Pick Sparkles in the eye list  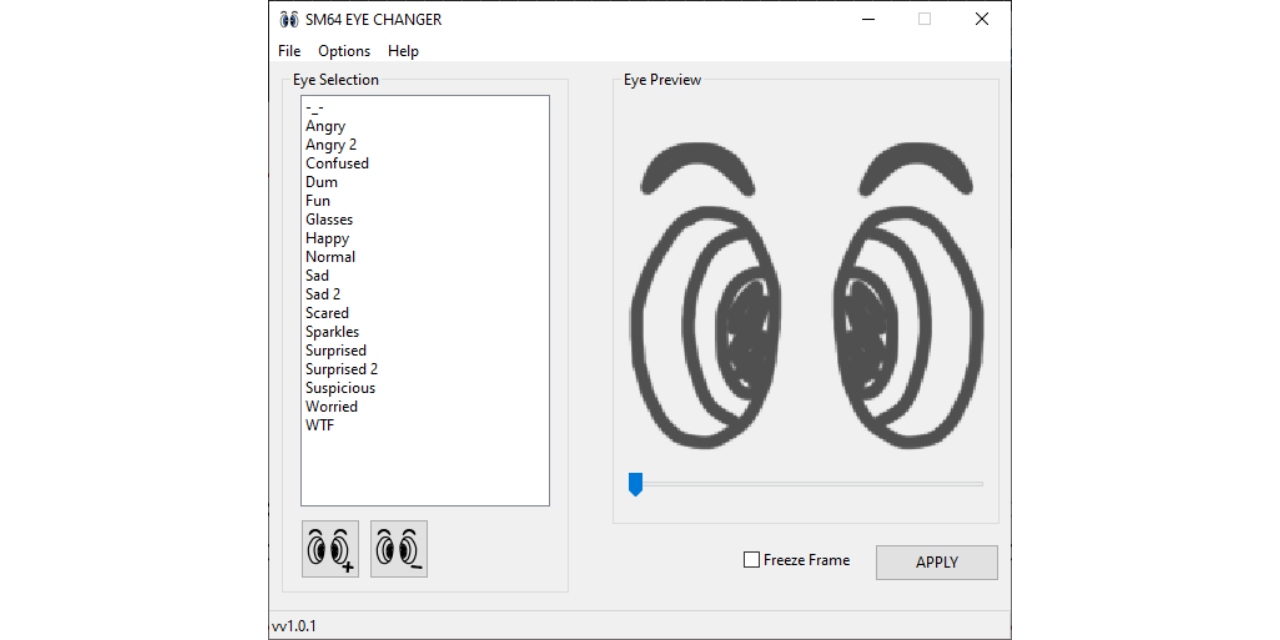point(425,331)
